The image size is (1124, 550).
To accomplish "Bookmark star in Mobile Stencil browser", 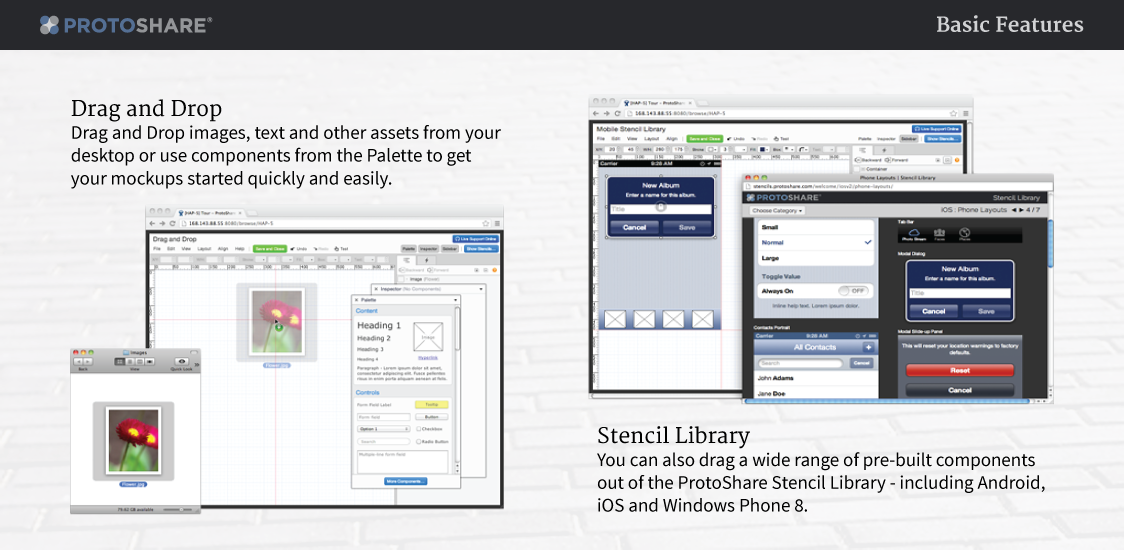I will pyautogui.click(x=953, y=113).
